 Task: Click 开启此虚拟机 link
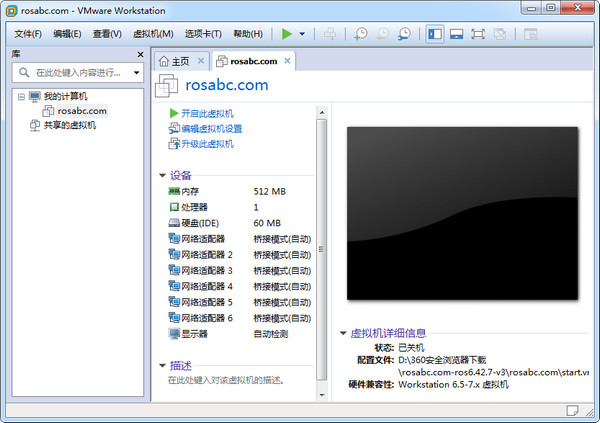tap(207, 113)
